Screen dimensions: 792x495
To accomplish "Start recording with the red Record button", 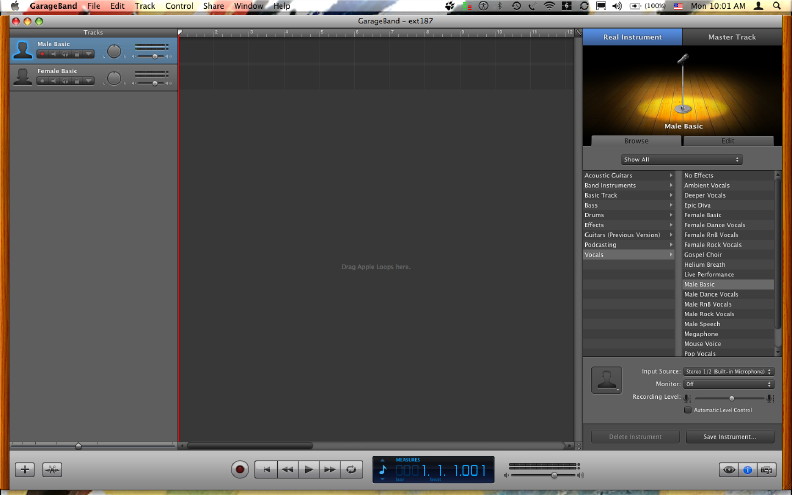I will 240,469.
